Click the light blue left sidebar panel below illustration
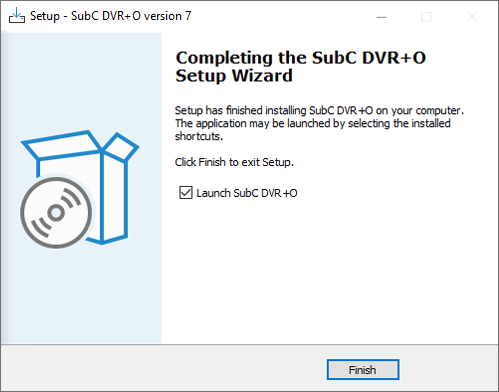Screen dimensions: 499x392 click(81, 297)
